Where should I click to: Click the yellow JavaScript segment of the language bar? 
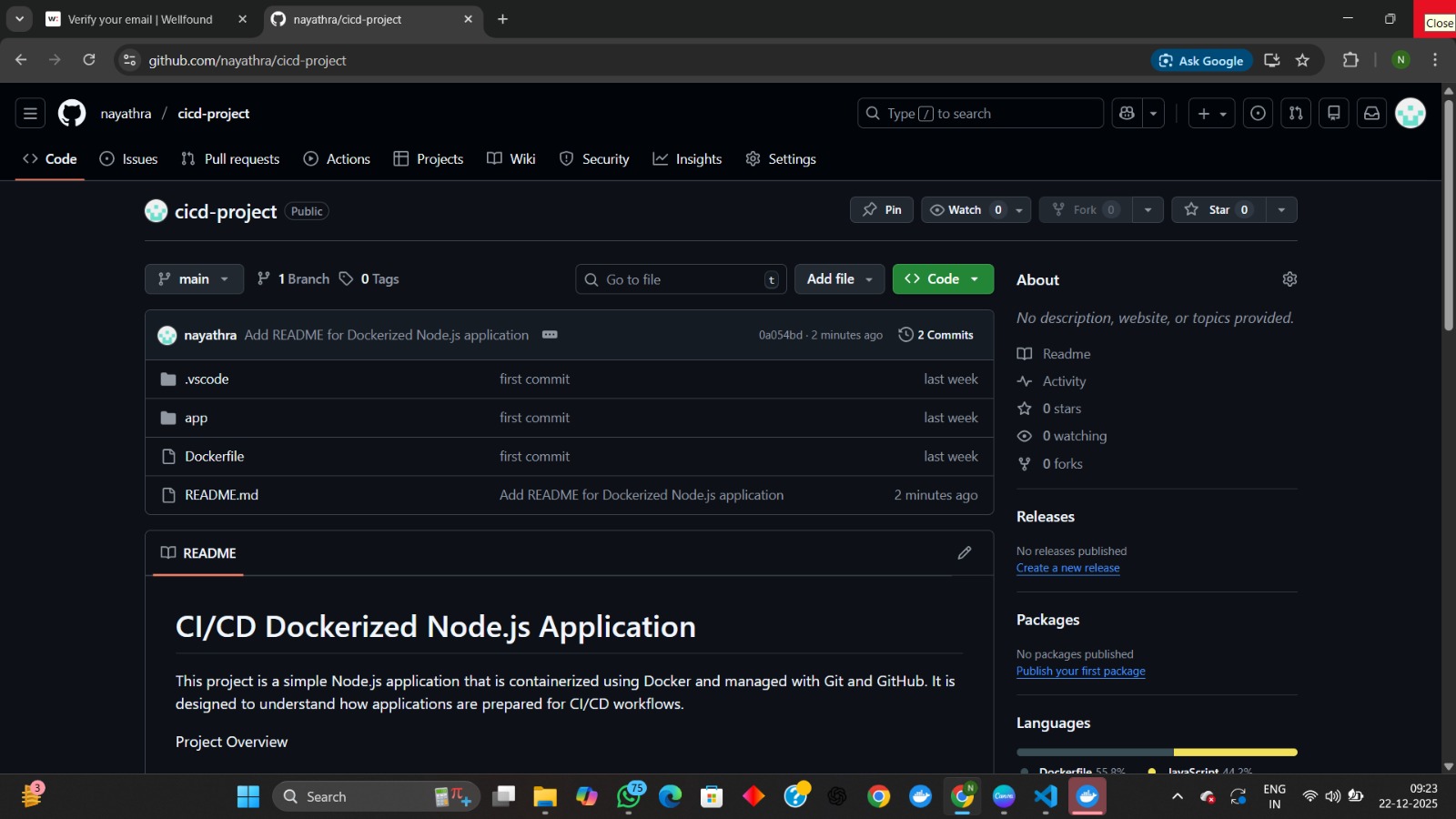click(x=1236, y=753)
